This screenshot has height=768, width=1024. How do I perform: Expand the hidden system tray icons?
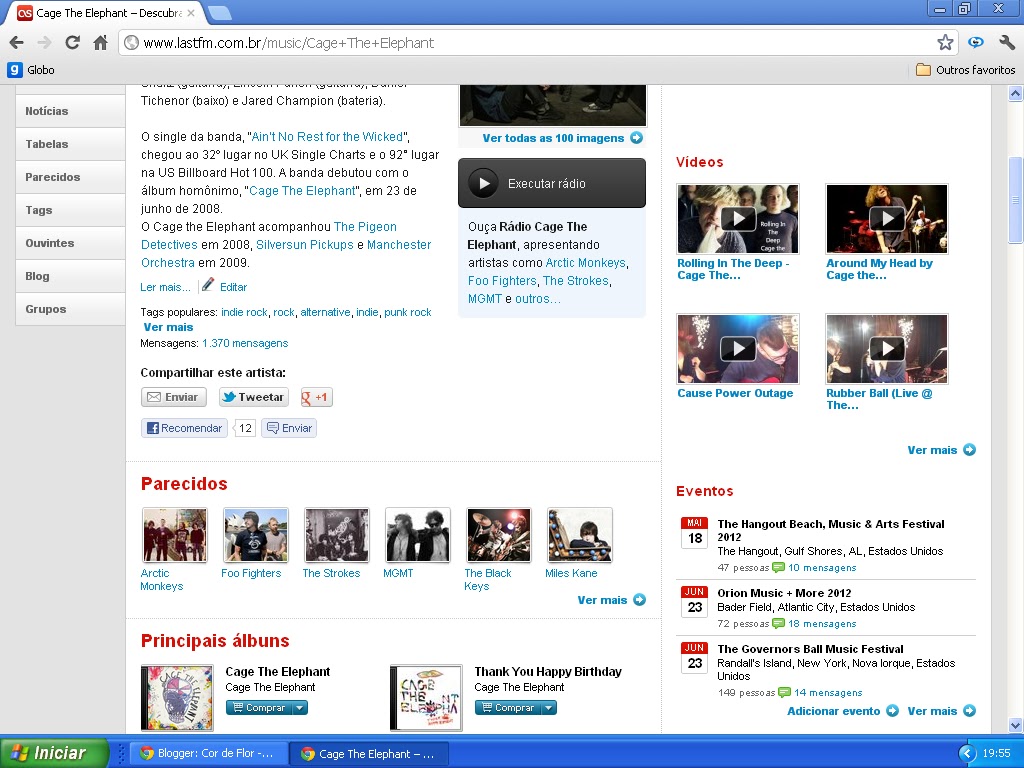(965, 753)
